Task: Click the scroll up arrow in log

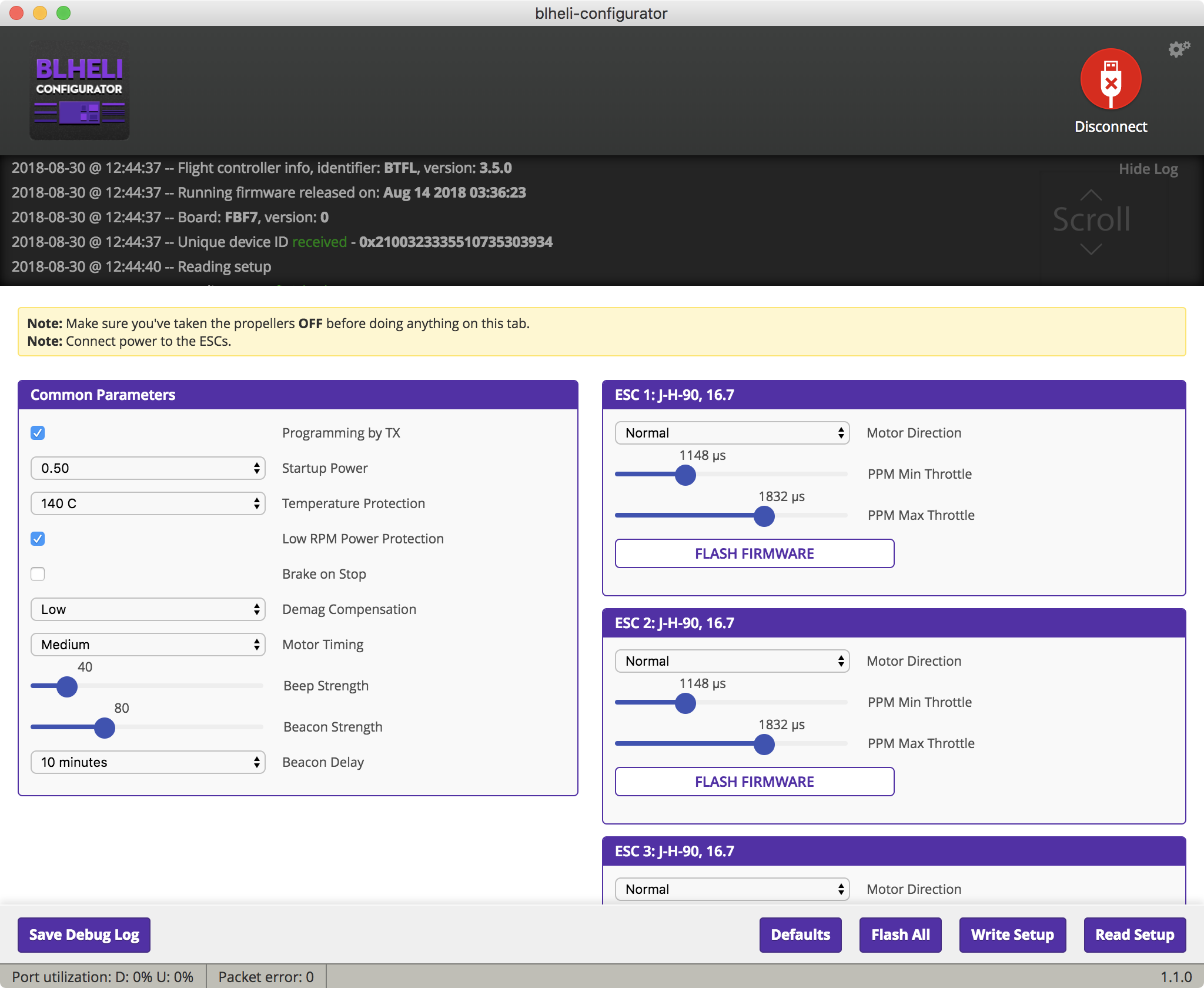Action: pos(1091,195)
